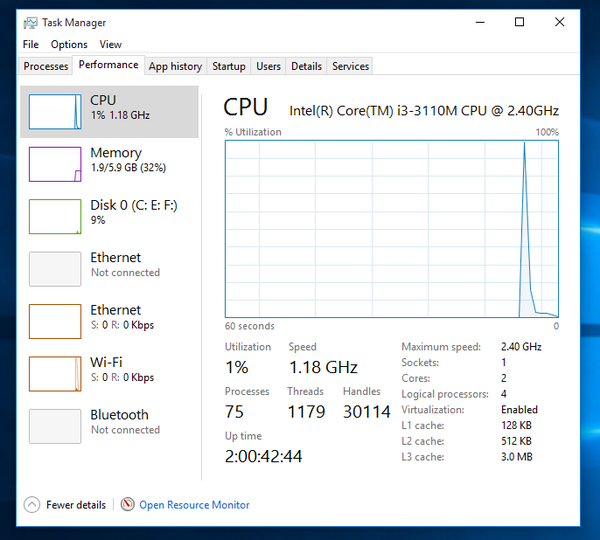The image size is (600, 540).
Task: Click the CPU utilization graph
Action: pos(392,229)
